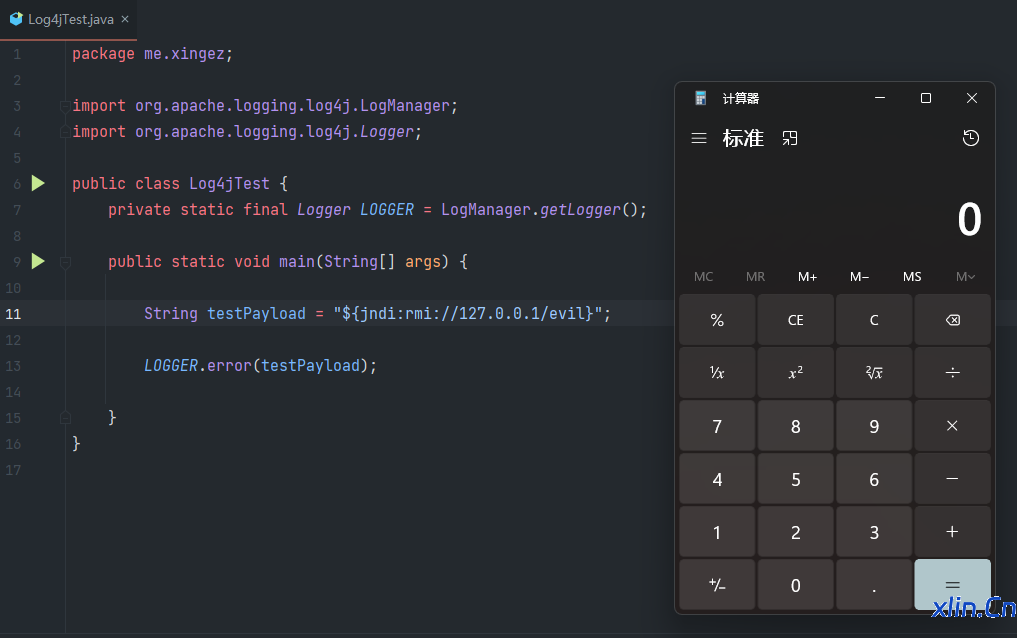Click the plus/minus sign toggle key
1017x638 pixels.
(x=717, y=585)
